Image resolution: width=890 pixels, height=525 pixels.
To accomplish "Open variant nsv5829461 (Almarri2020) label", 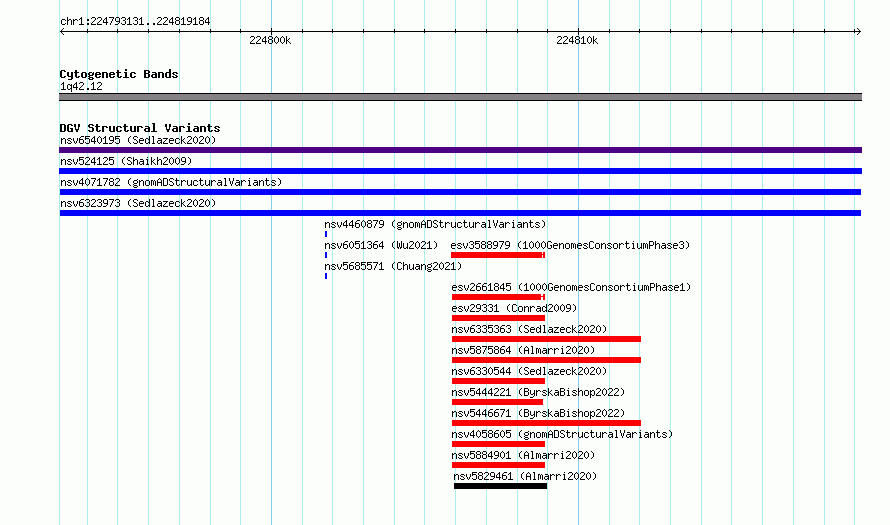I will tap(525, 476).
